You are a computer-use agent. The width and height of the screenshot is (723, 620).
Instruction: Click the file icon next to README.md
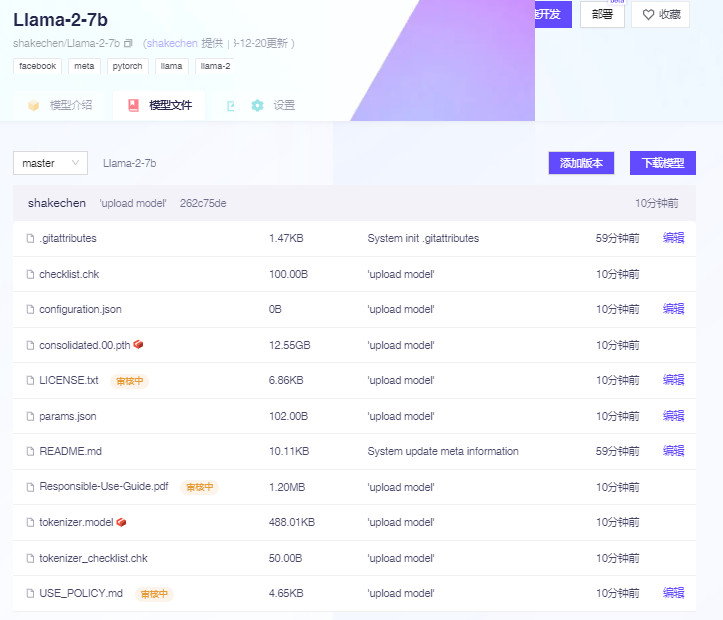pos(30,452)
